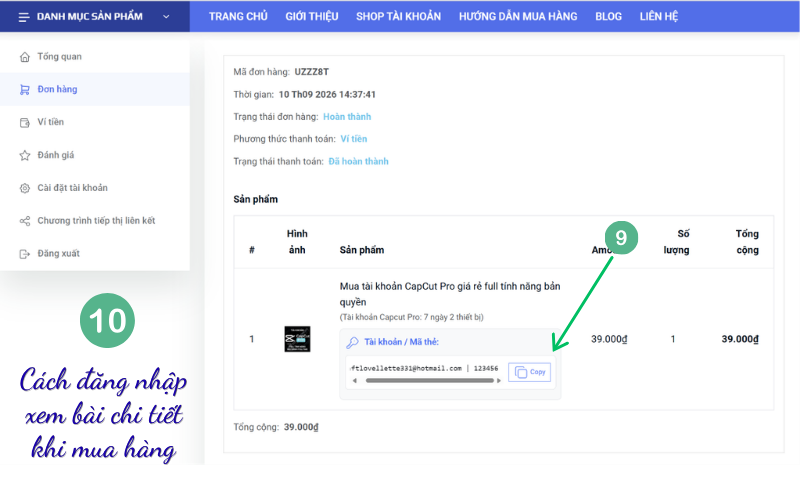Open the Shop tài khoản menu item
The image size is (800, 500).
pyautogui.click(x=398, y=16)
